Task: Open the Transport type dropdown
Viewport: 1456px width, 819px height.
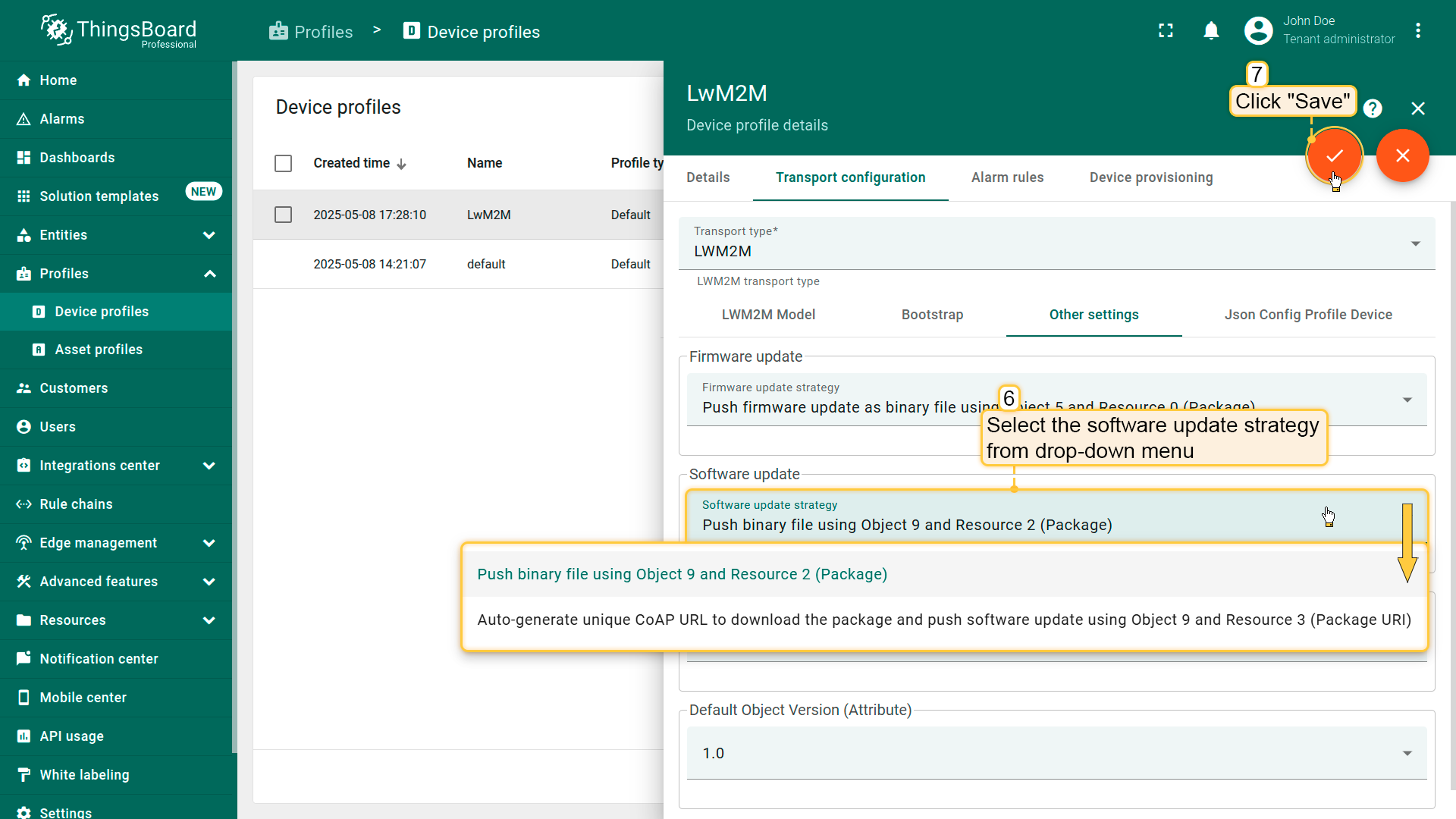Action: pos(1056,243)
